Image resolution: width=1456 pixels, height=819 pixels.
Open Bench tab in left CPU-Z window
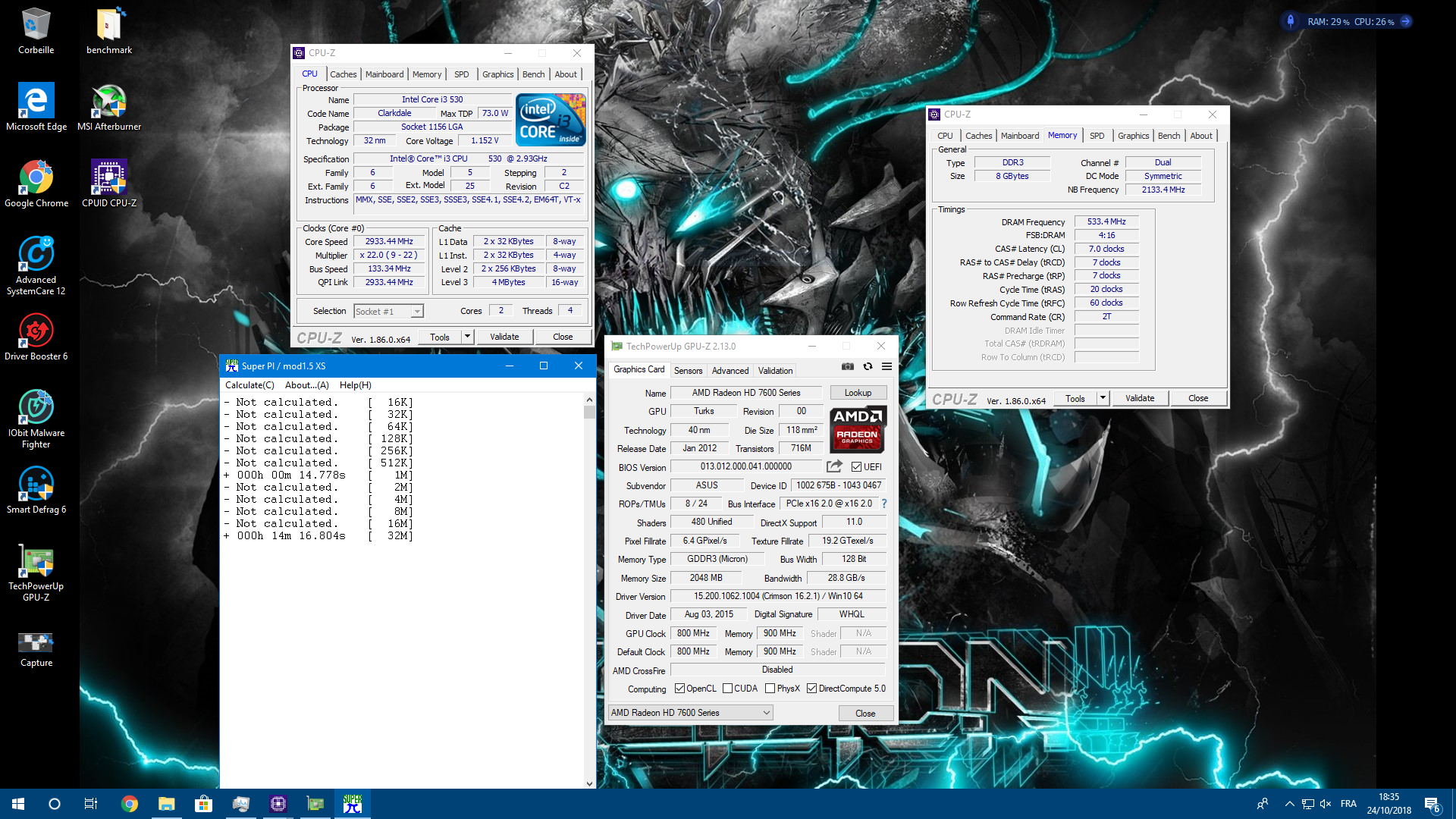[533, 74]
